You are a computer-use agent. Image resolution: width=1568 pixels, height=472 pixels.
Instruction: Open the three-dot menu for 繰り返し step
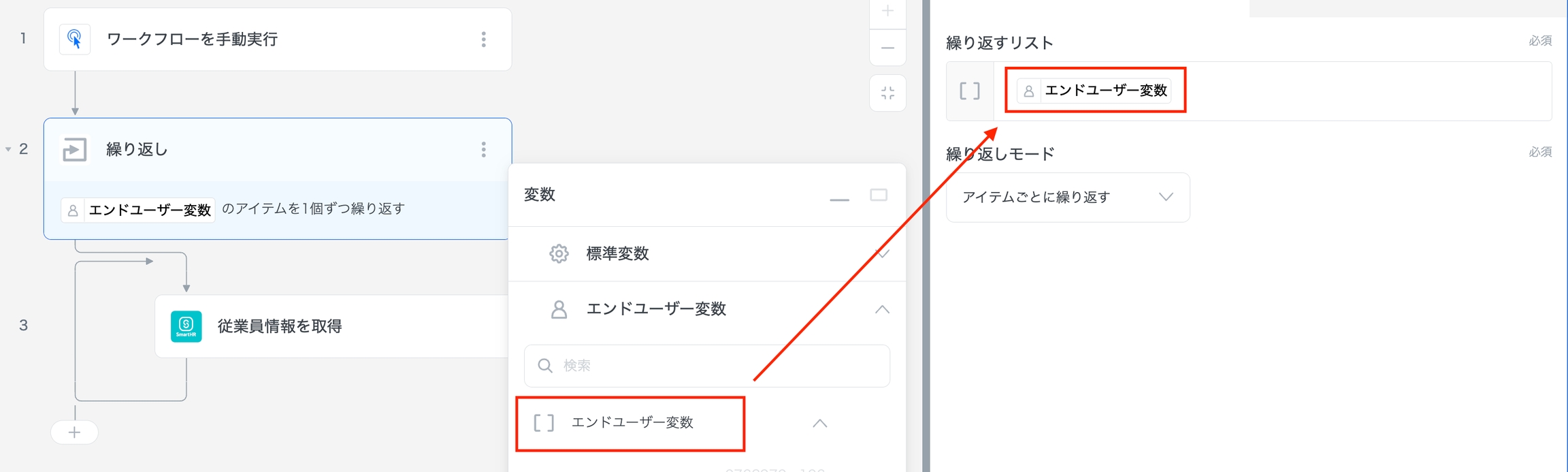[x=483, y=149]
